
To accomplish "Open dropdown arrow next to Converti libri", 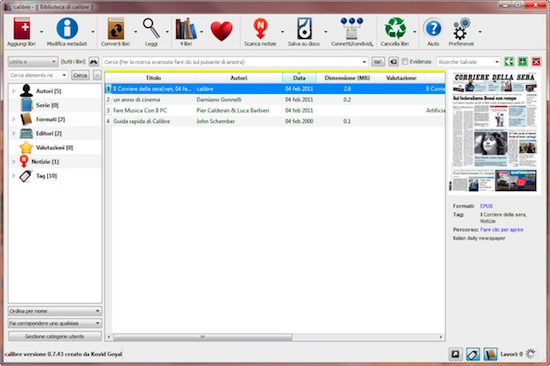I will coord(135,32).
